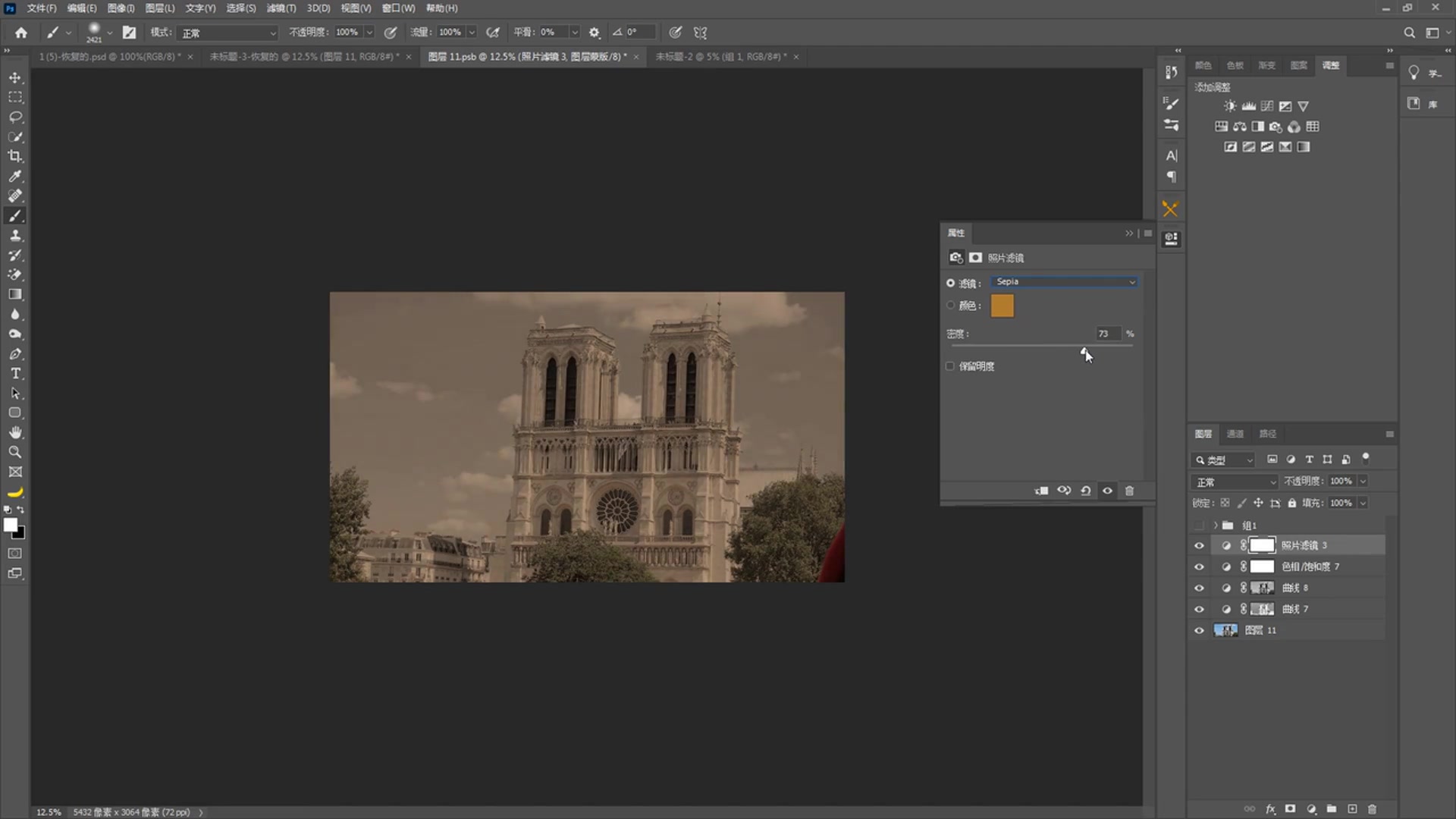Add layer style fx icon

tap(1271, 809)
